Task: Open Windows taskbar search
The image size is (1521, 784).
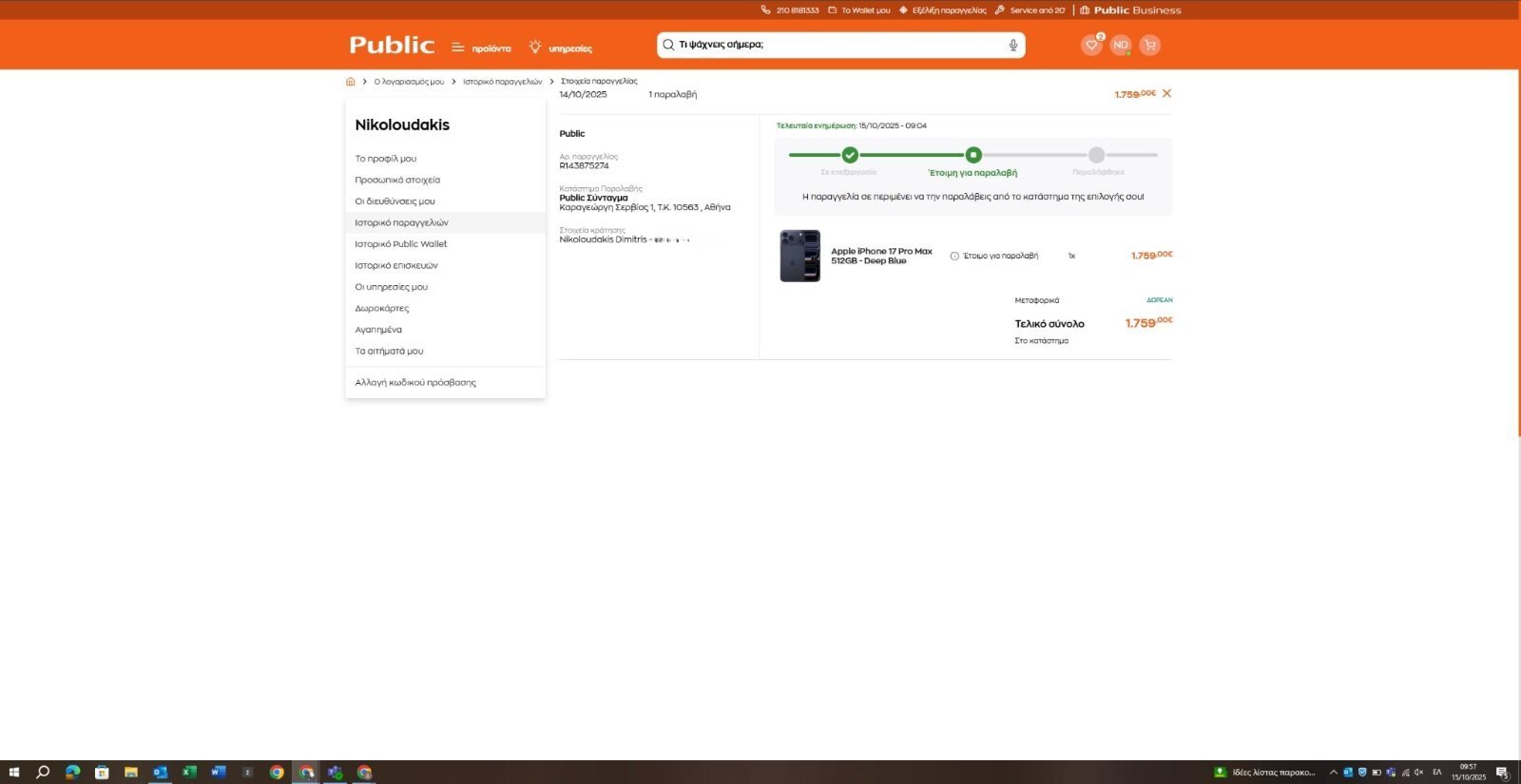Action: tap(43, 773)
